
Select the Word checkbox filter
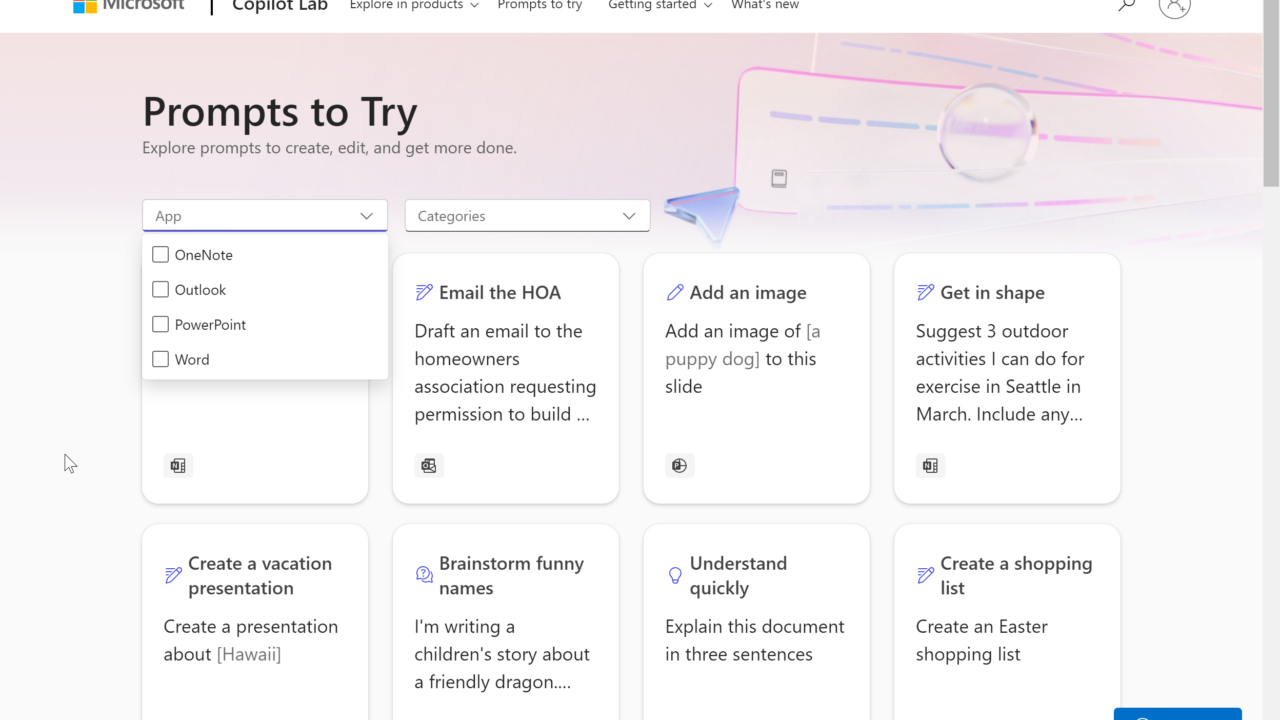click(160, 360)
